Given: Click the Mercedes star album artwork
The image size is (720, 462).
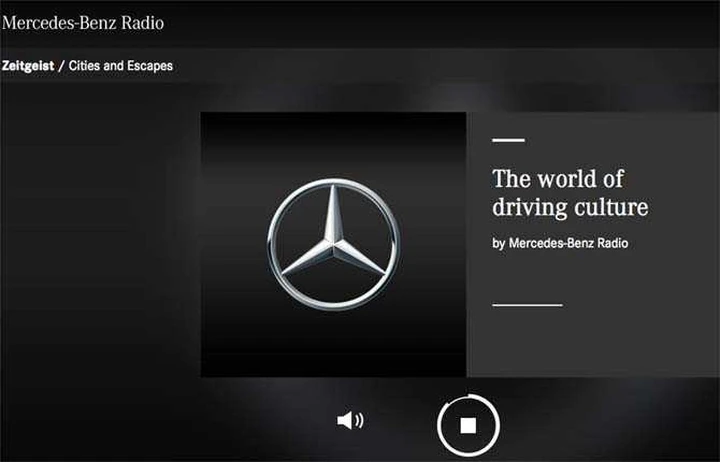Looking at the screenshot, I should click(x=333, y=244).
